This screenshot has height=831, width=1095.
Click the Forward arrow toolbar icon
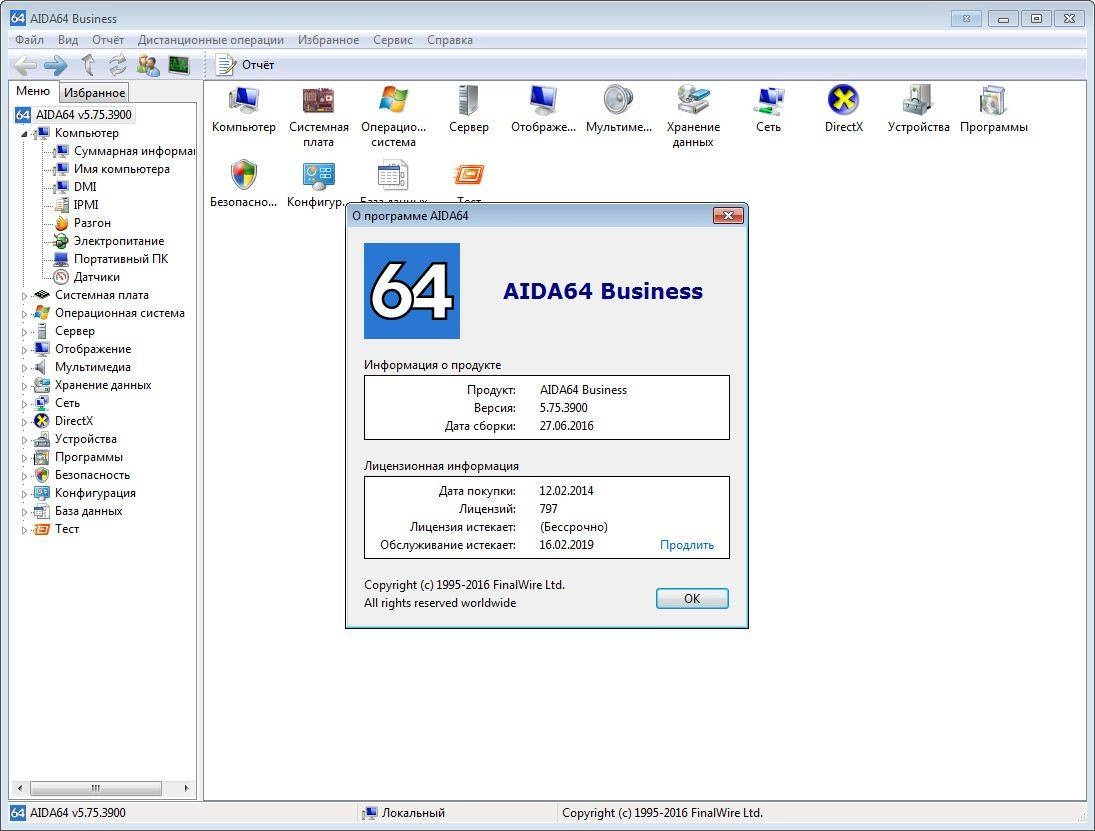point(56,66)
